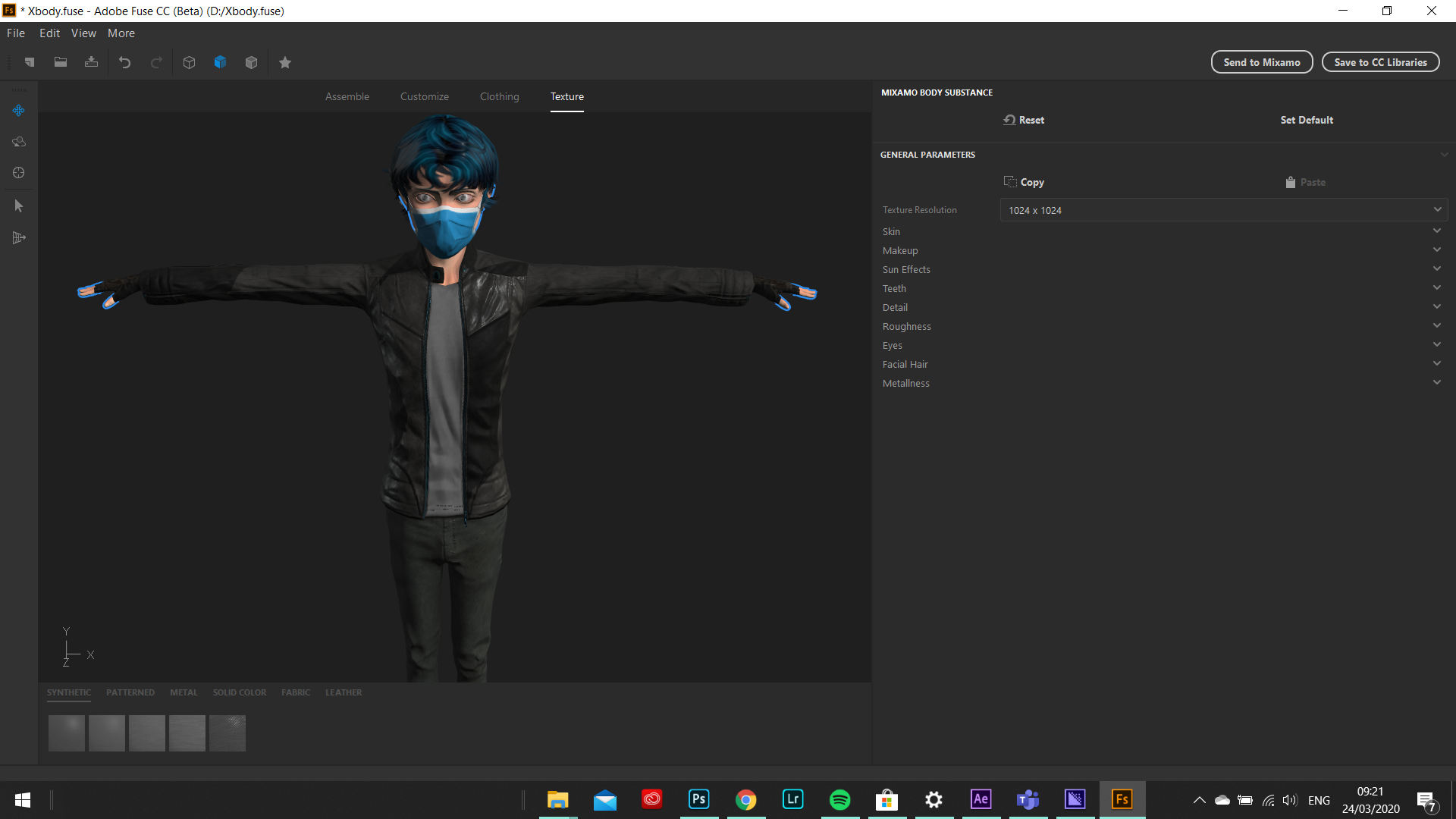The height and width of the screenshot is (819, 1456).
Task: Select the arrow pointer selection tool
Action: point(19,206)
